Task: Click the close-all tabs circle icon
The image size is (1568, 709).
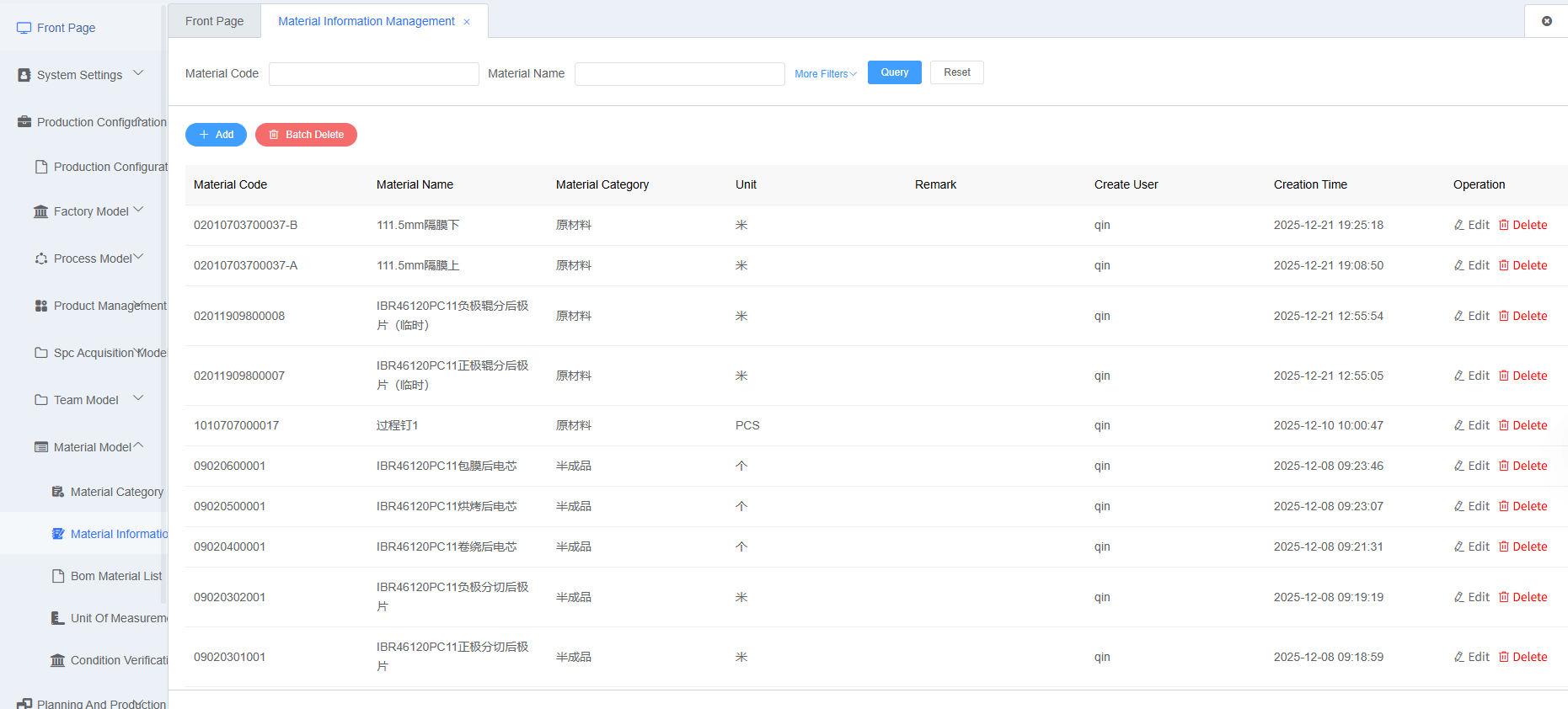Action: [x=1547, y=21]
